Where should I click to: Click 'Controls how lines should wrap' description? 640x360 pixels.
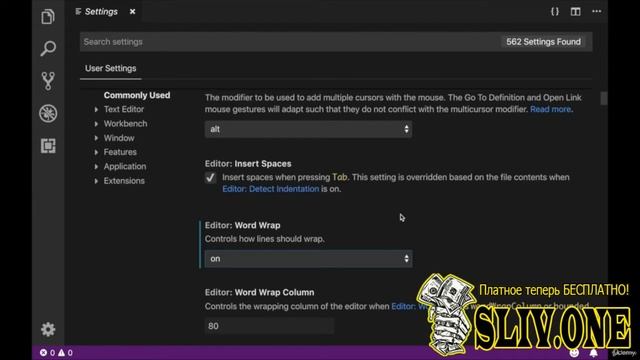point(264,239)
